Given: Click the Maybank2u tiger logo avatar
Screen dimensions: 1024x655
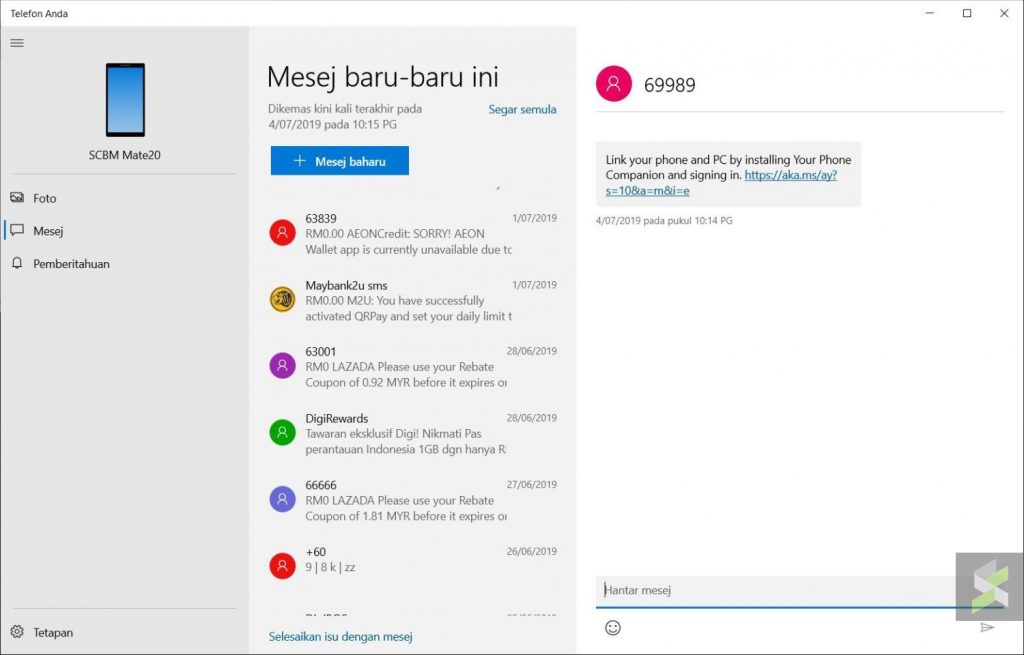Looking at the screenshot, I should point(283,299).
